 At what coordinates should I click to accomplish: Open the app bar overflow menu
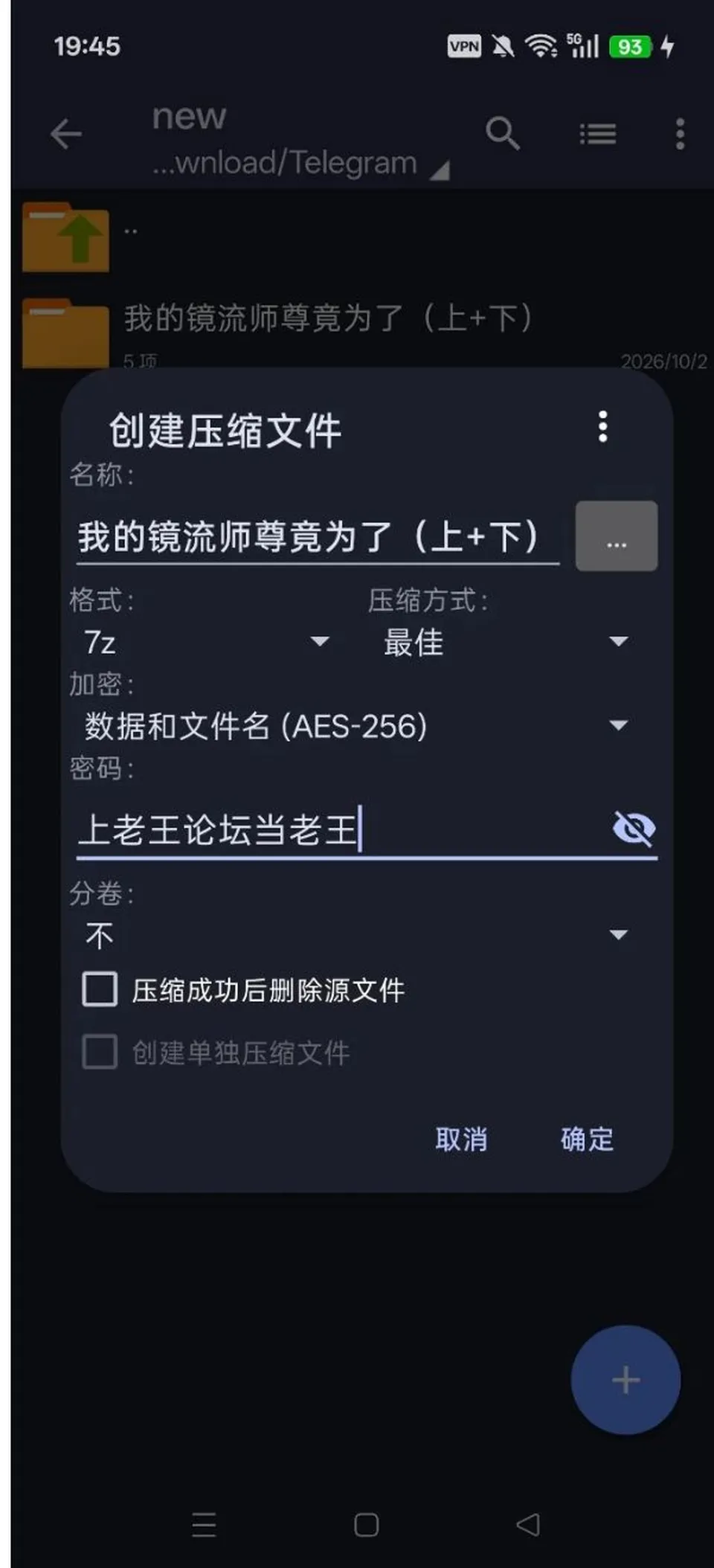680,135
